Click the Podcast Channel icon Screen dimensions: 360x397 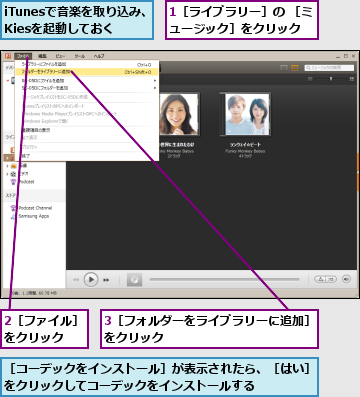pyautogui.click(x=13, y=208)
